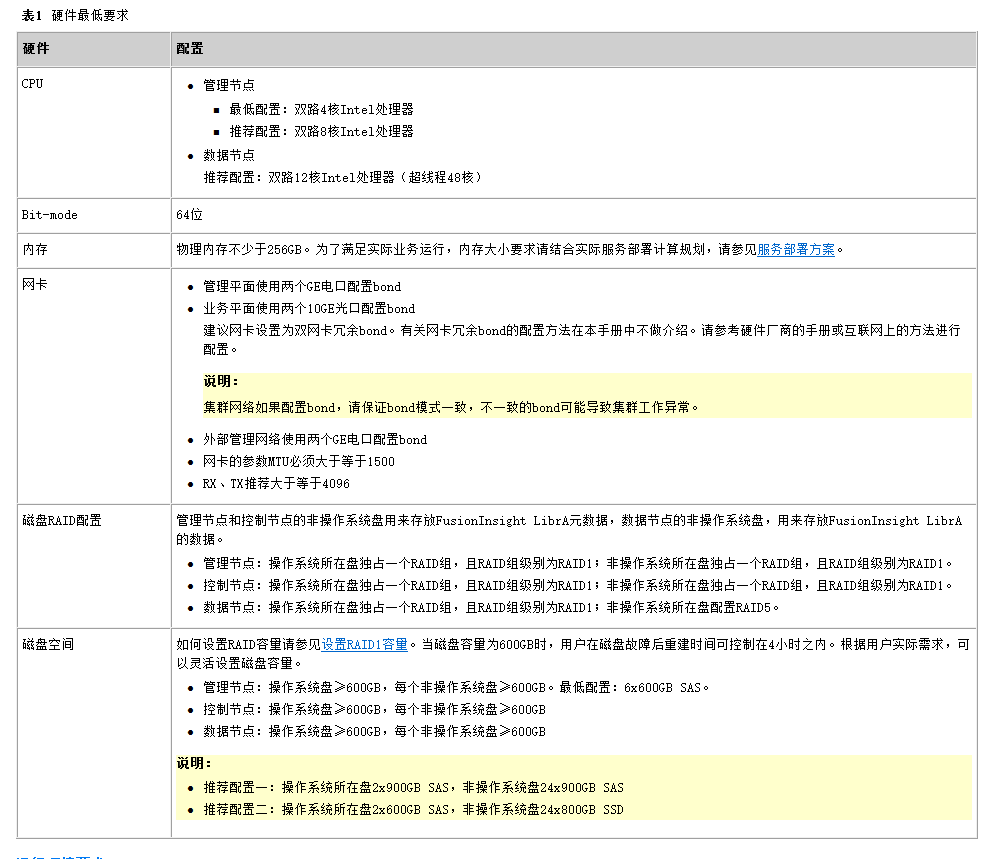Open the 设置RAID1容量 link
This screenshot has height=859, width=991.
pyautogui.click(x=365, y=644)
